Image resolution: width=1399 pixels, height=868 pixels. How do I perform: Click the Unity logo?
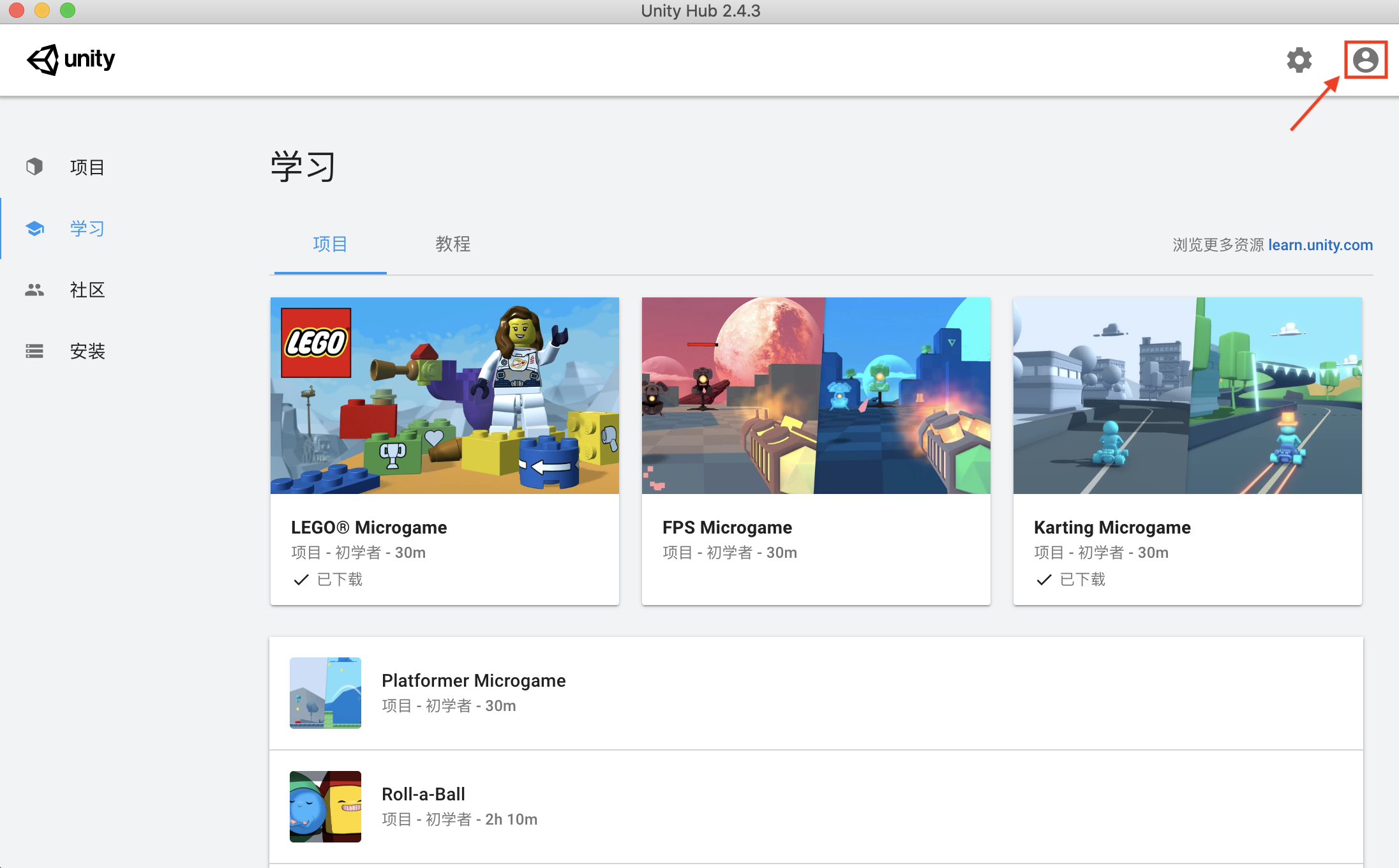(x=70, y=59)
